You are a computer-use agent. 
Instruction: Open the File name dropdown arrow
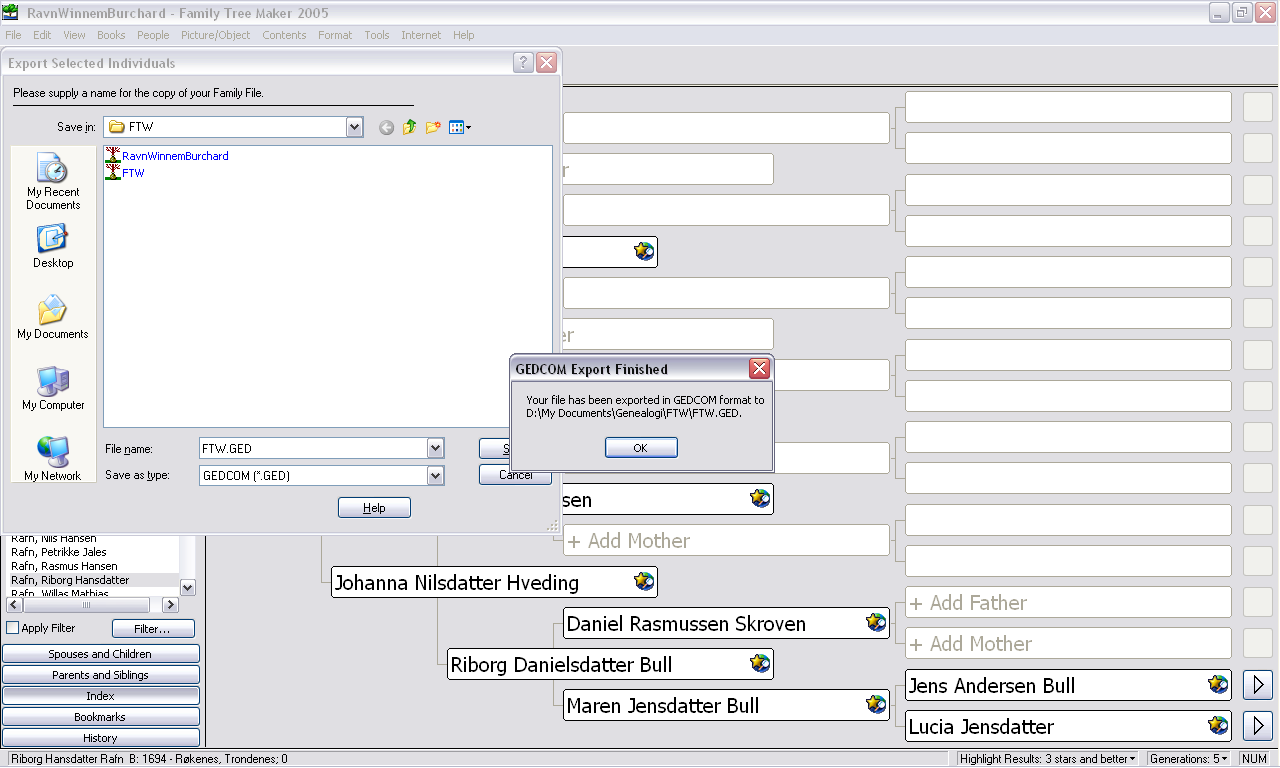tap(435, 449)
